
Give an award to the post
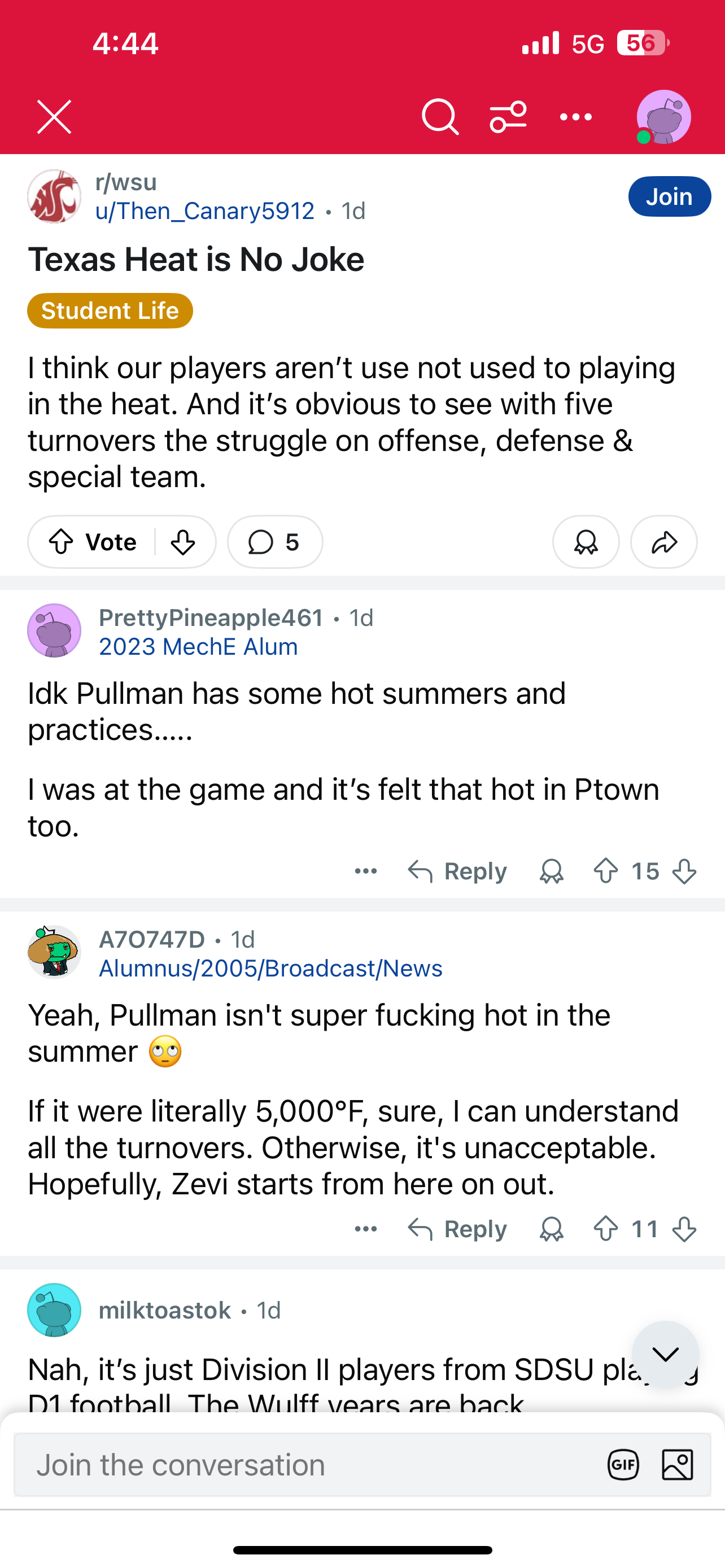pos(586,542)
